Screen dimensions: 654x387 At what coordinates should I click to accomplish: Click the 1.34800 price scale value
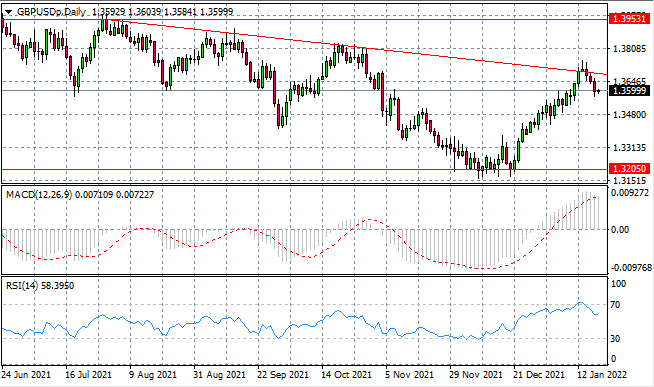point(629,114)
